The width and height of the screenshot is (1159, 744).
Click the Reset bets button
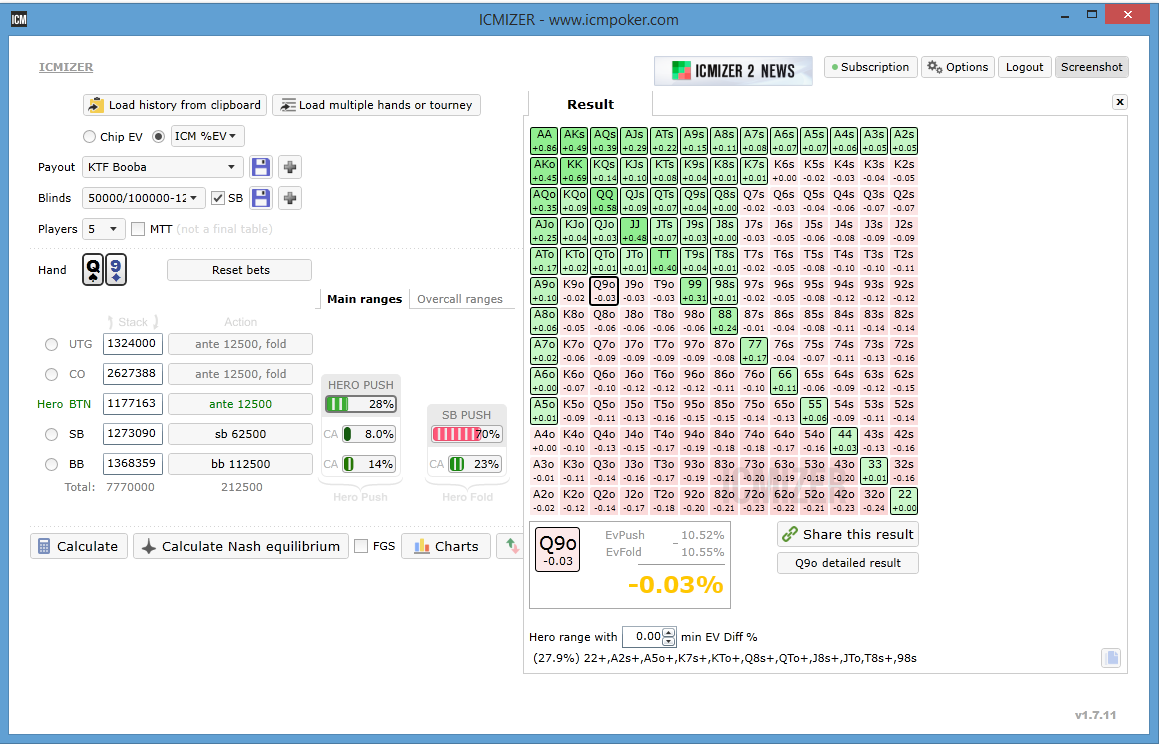click(x=239, y=270)
